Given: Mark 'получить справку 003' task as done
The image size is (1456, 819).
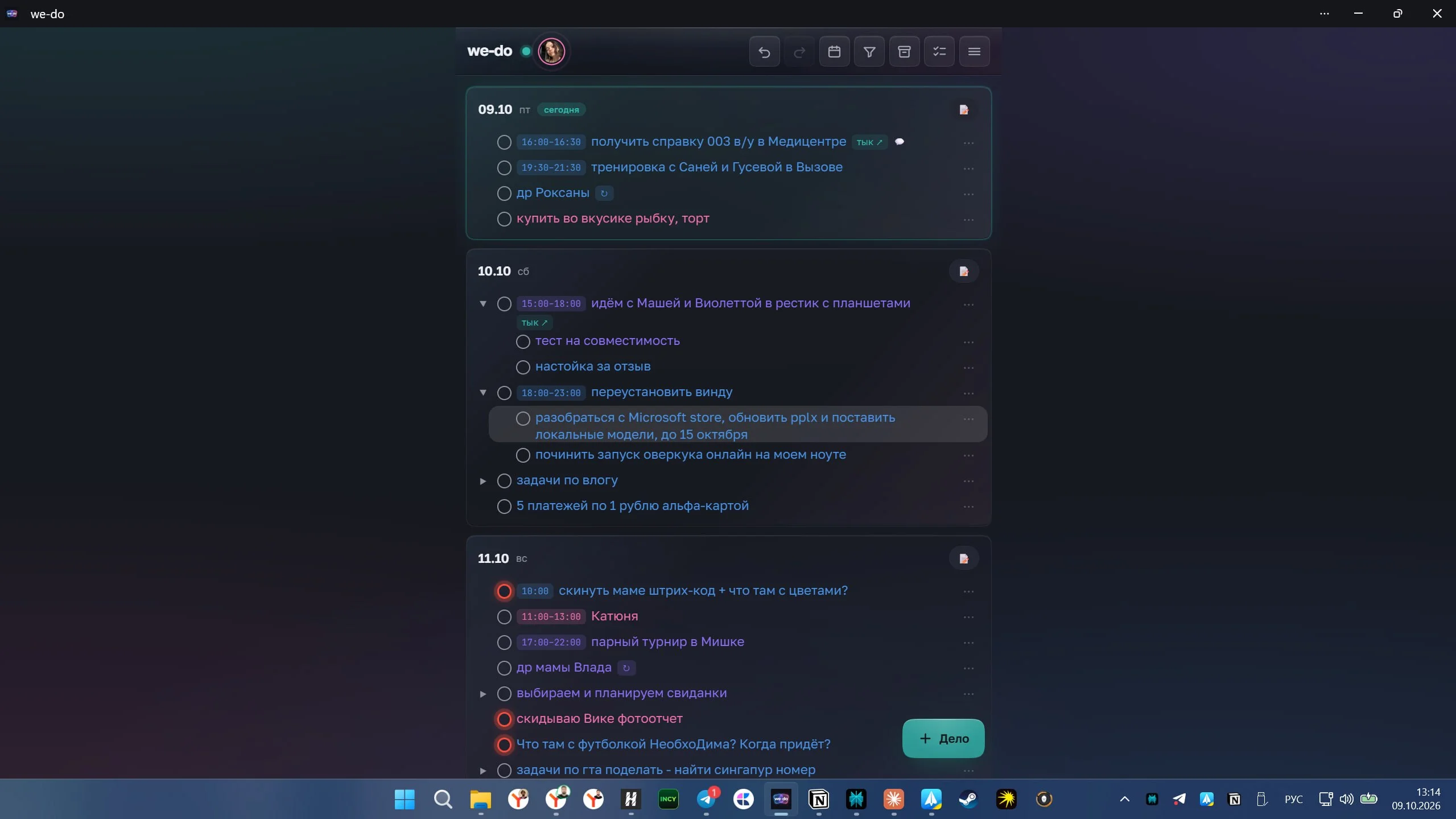Looking at the screenshot, I should (504, 142).
